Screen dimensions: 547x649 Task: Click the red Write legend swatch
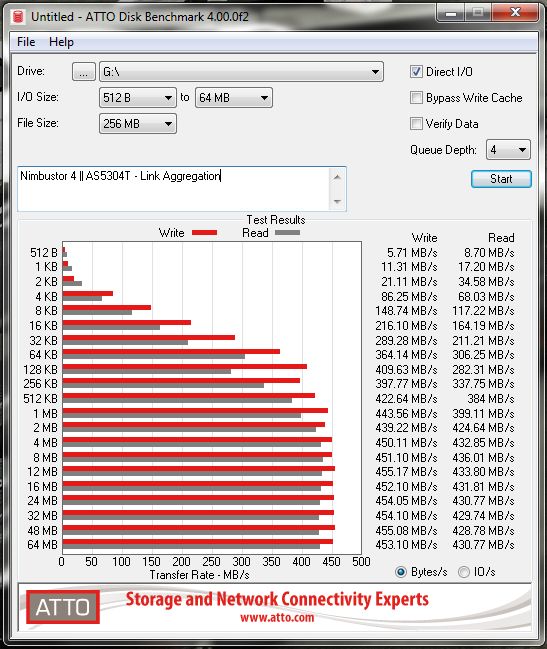204,233
